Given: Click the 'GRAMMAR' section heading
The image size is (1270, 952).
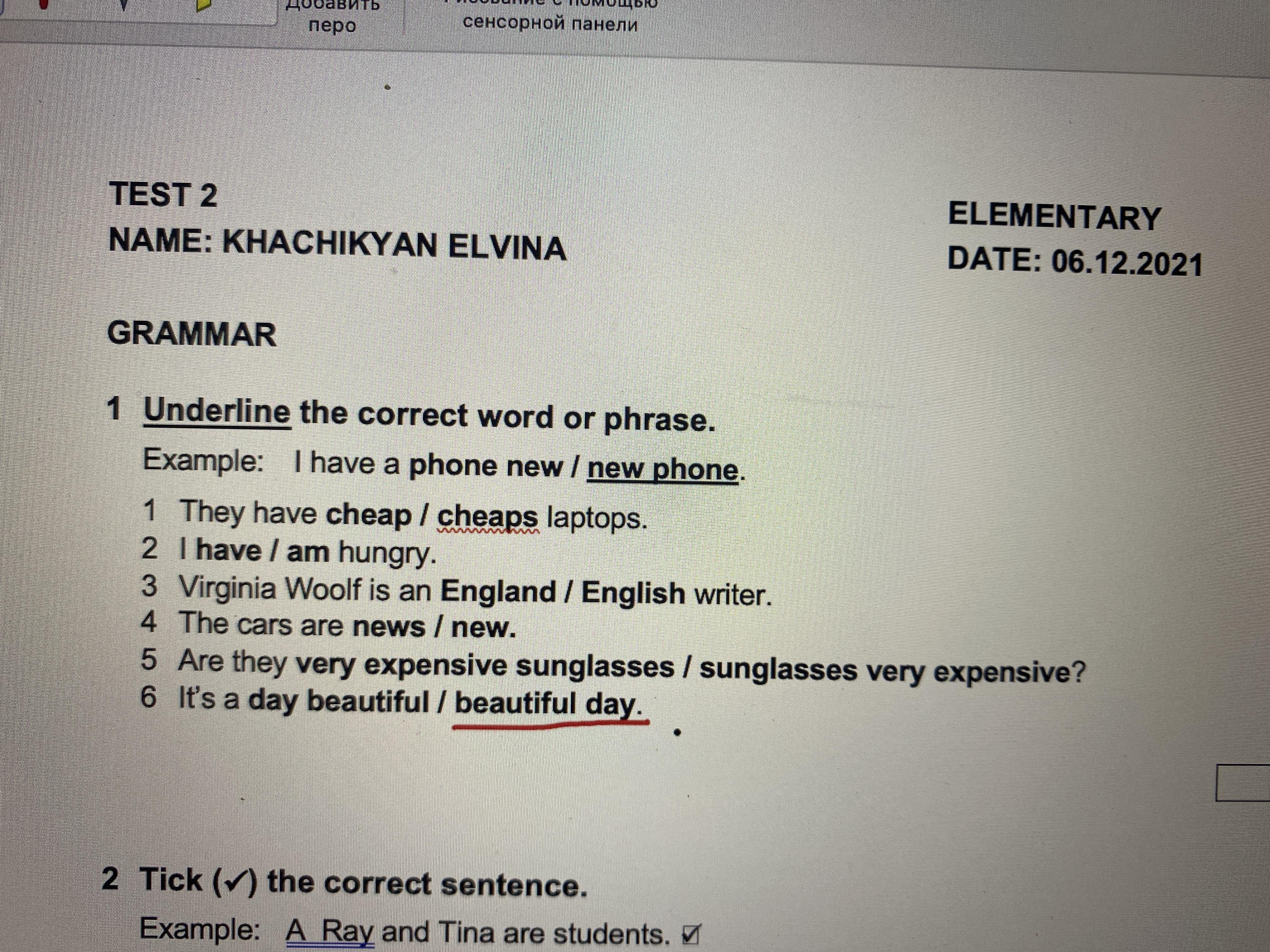Looking at the screenshot, I should [192, 334].
